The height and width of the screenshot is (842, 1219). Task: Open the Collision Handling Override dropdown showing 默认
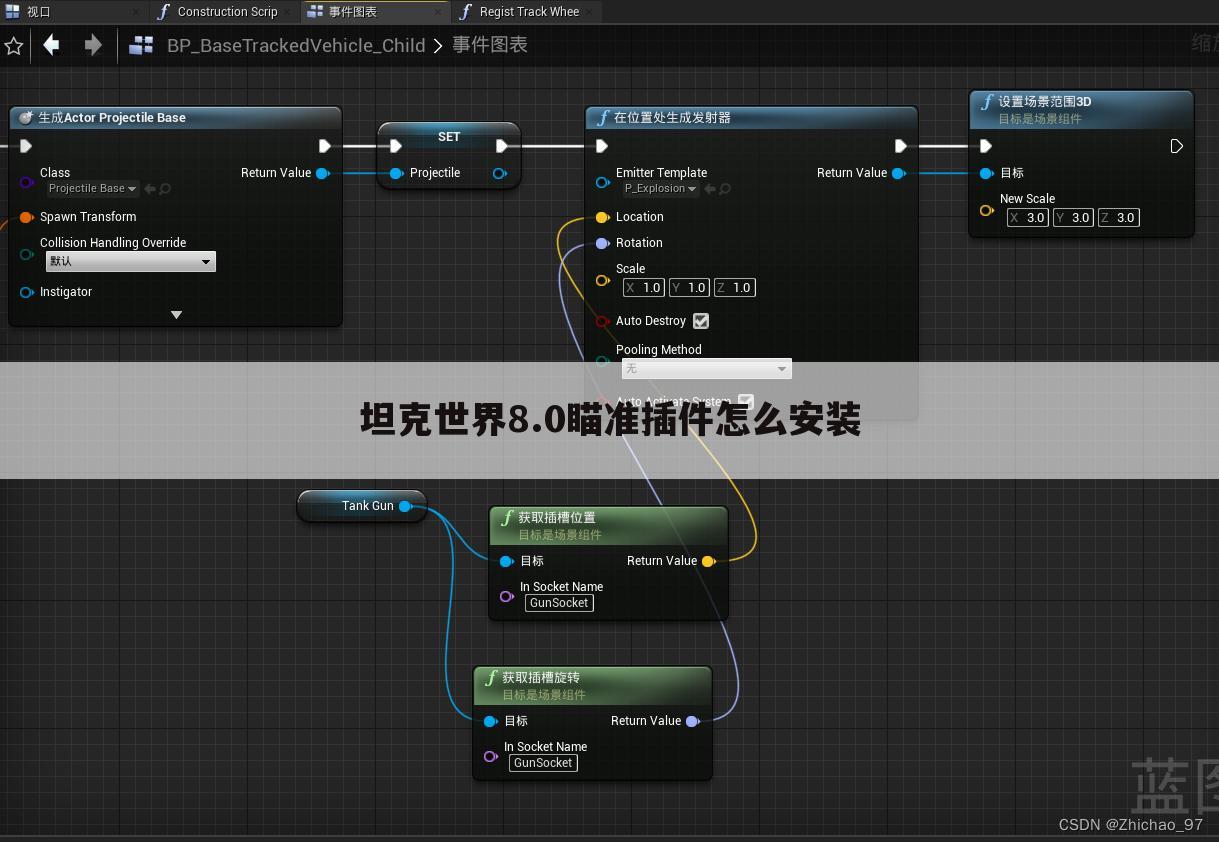131,262
